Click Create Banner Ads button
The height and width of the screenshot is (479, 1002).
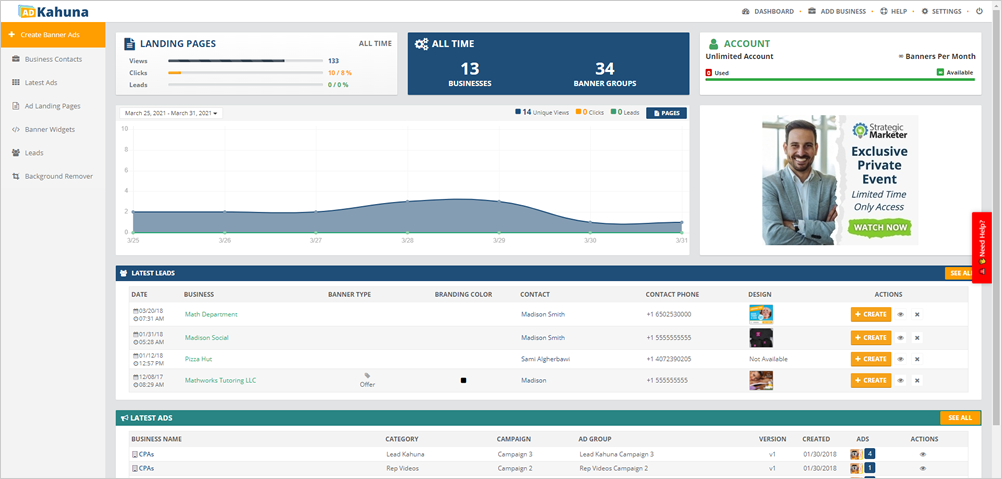coord(52,35)
